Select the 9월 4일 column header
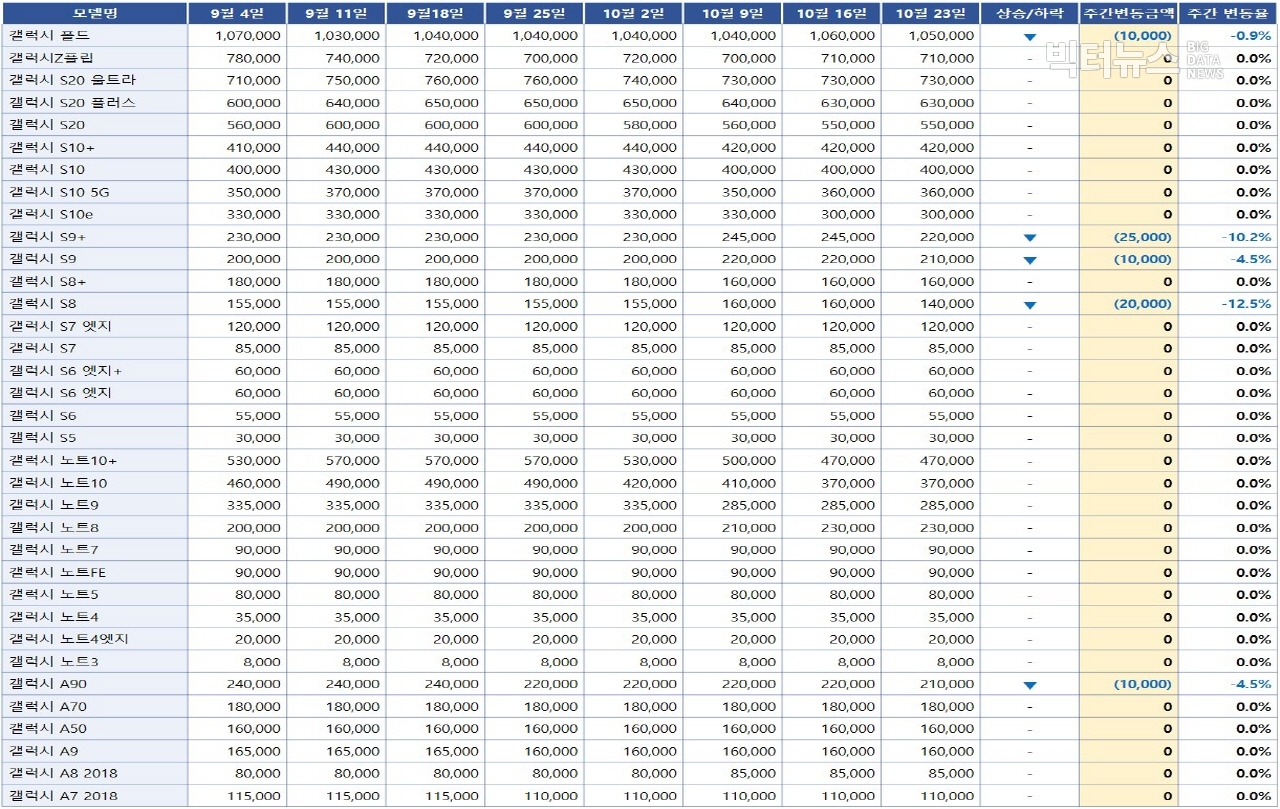The width and height of the screenshot is (1280, 809). point(237,13)
